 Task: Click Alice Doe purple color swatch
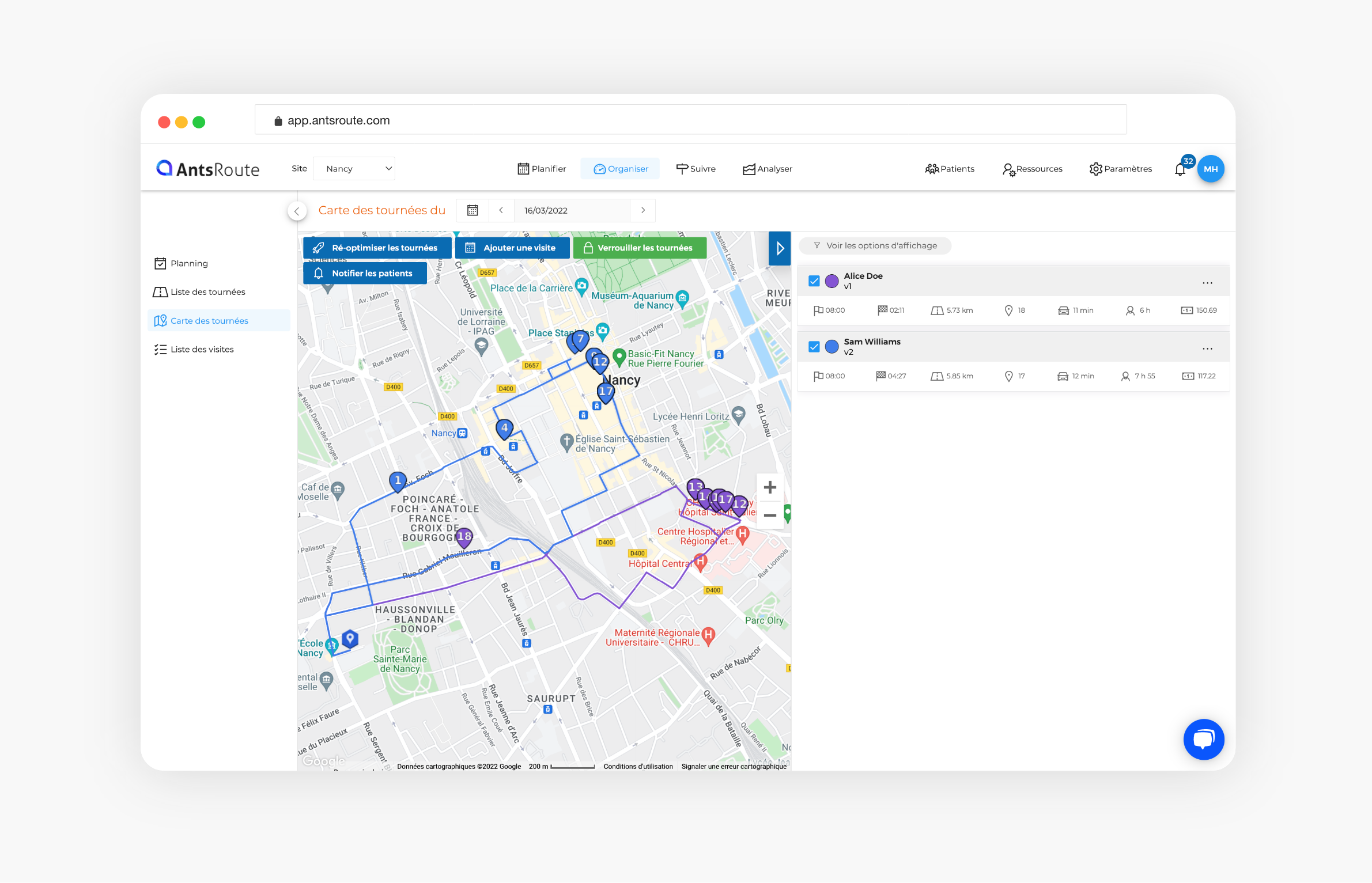coord(831,281)
